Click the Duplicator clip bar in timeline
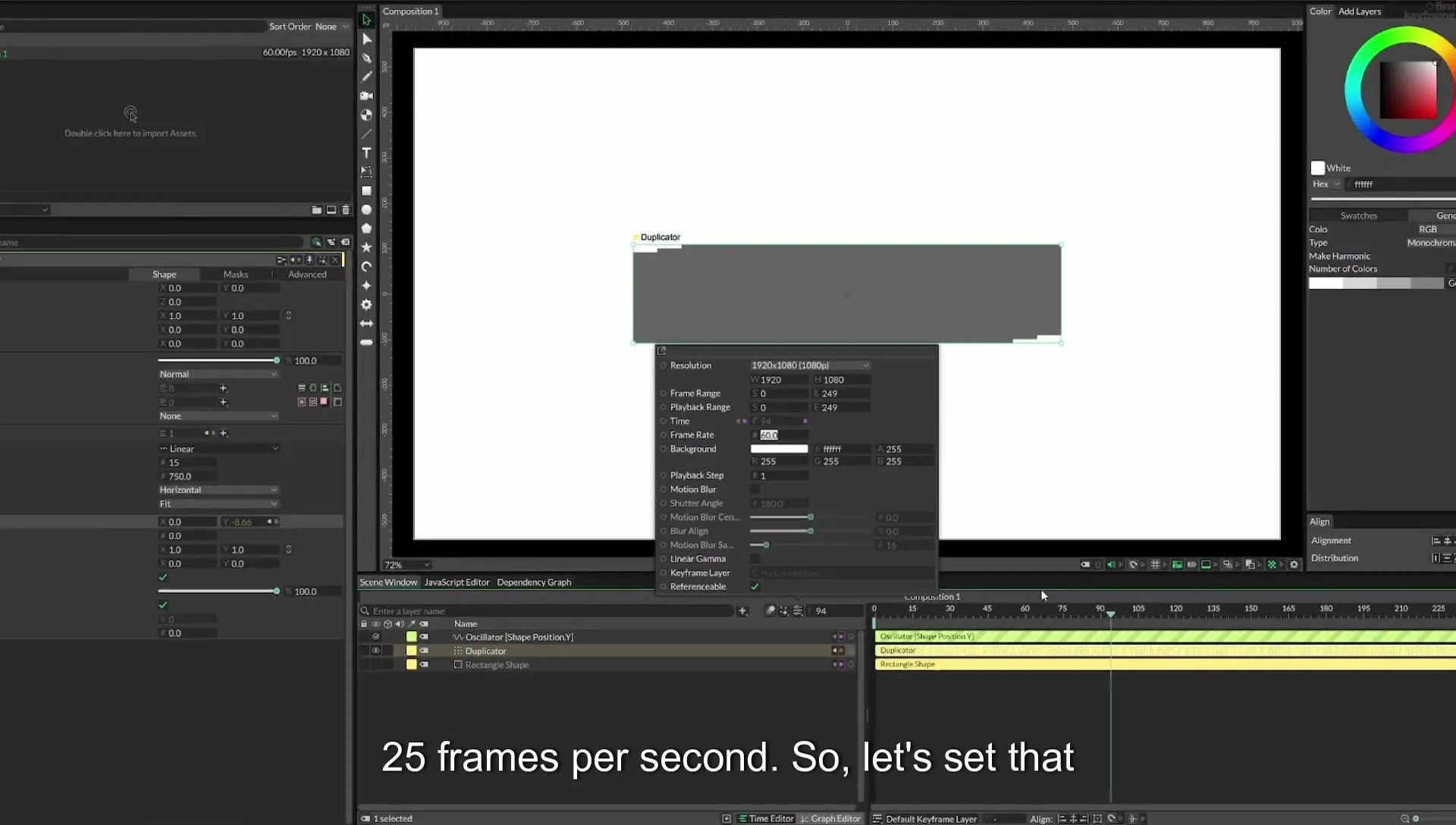Viewport: 1456px width, 825px height. point(1165,651)
